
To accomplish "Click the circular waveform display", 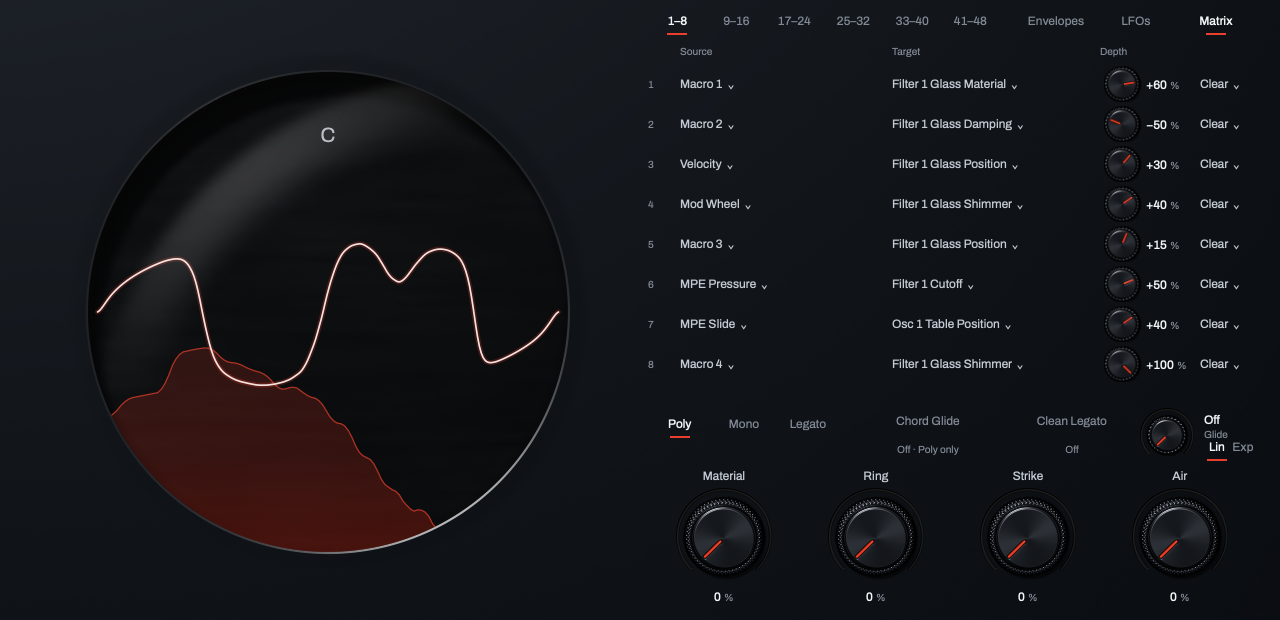I will 328,312.
